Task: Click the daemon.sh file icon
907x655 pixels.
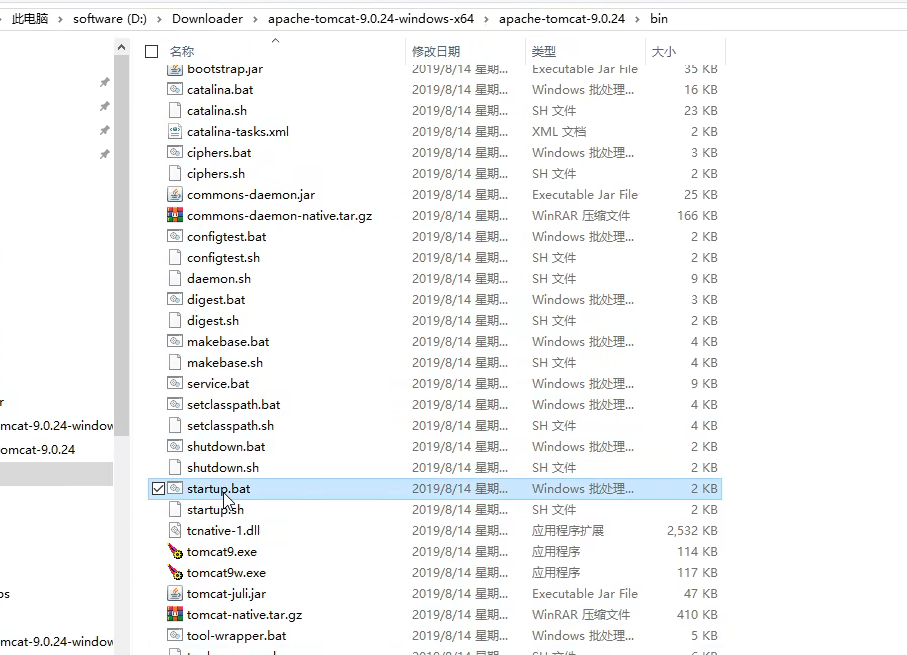Action: pyautogui.click(x=175, y=278)
